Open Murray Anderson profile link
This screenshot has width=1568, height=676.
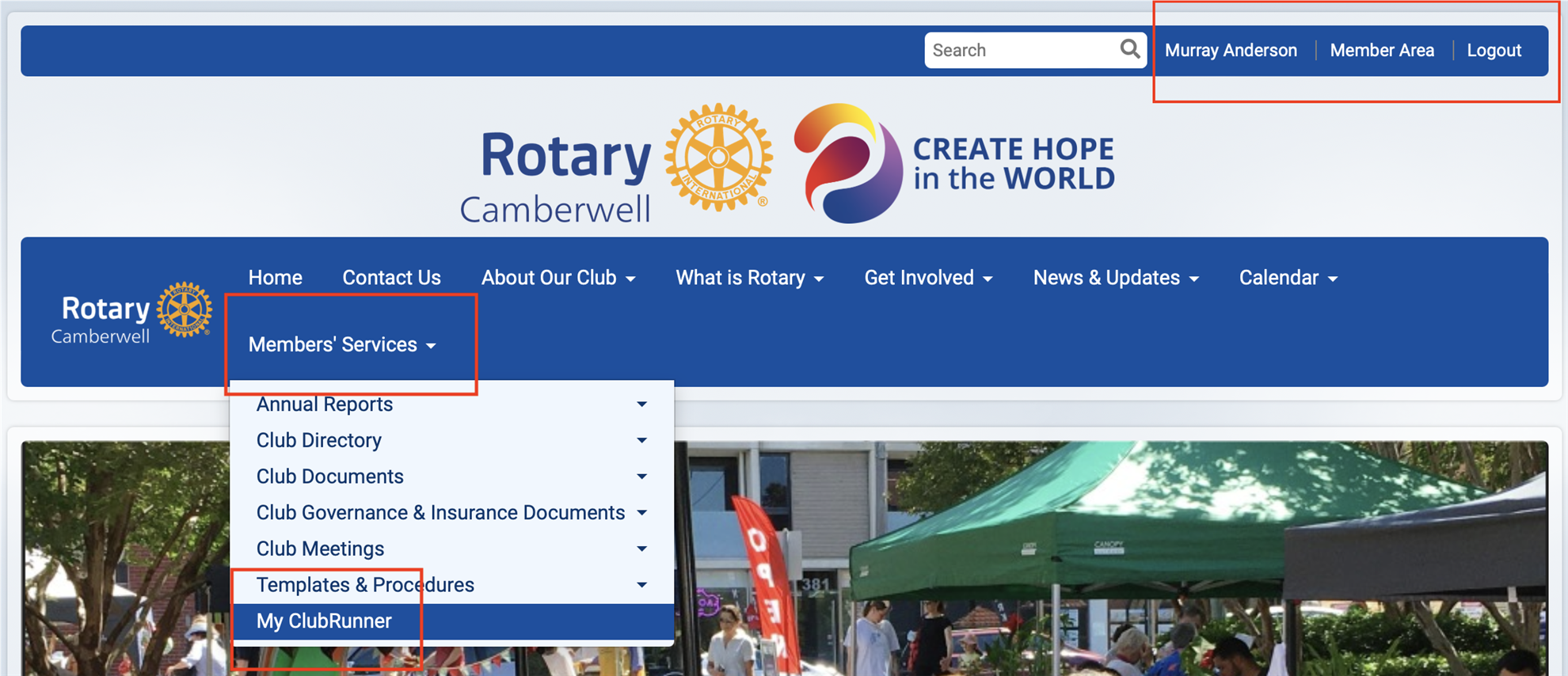tap(1231, 50)
